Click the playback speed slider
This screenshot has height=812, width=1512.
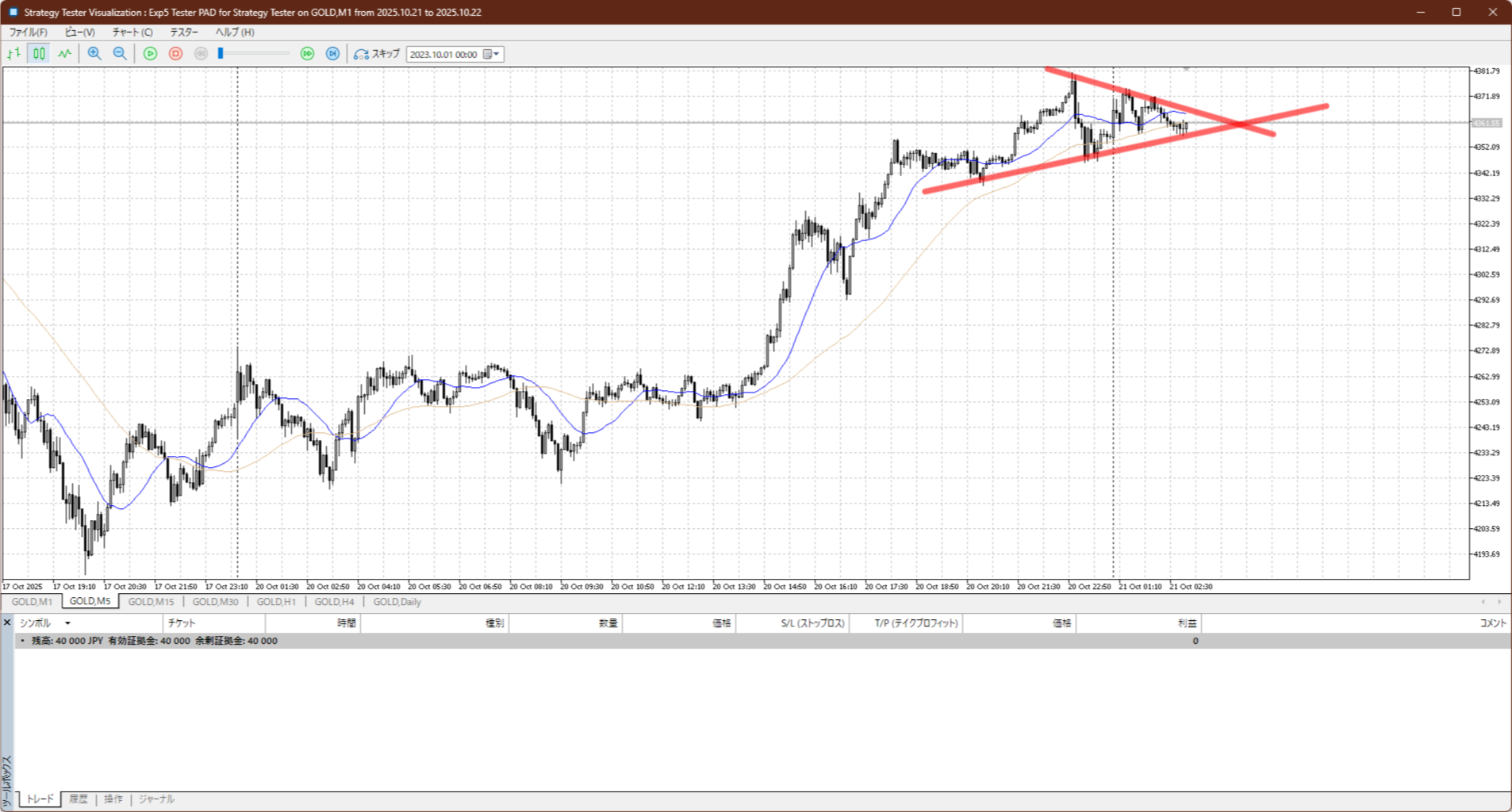254,54
